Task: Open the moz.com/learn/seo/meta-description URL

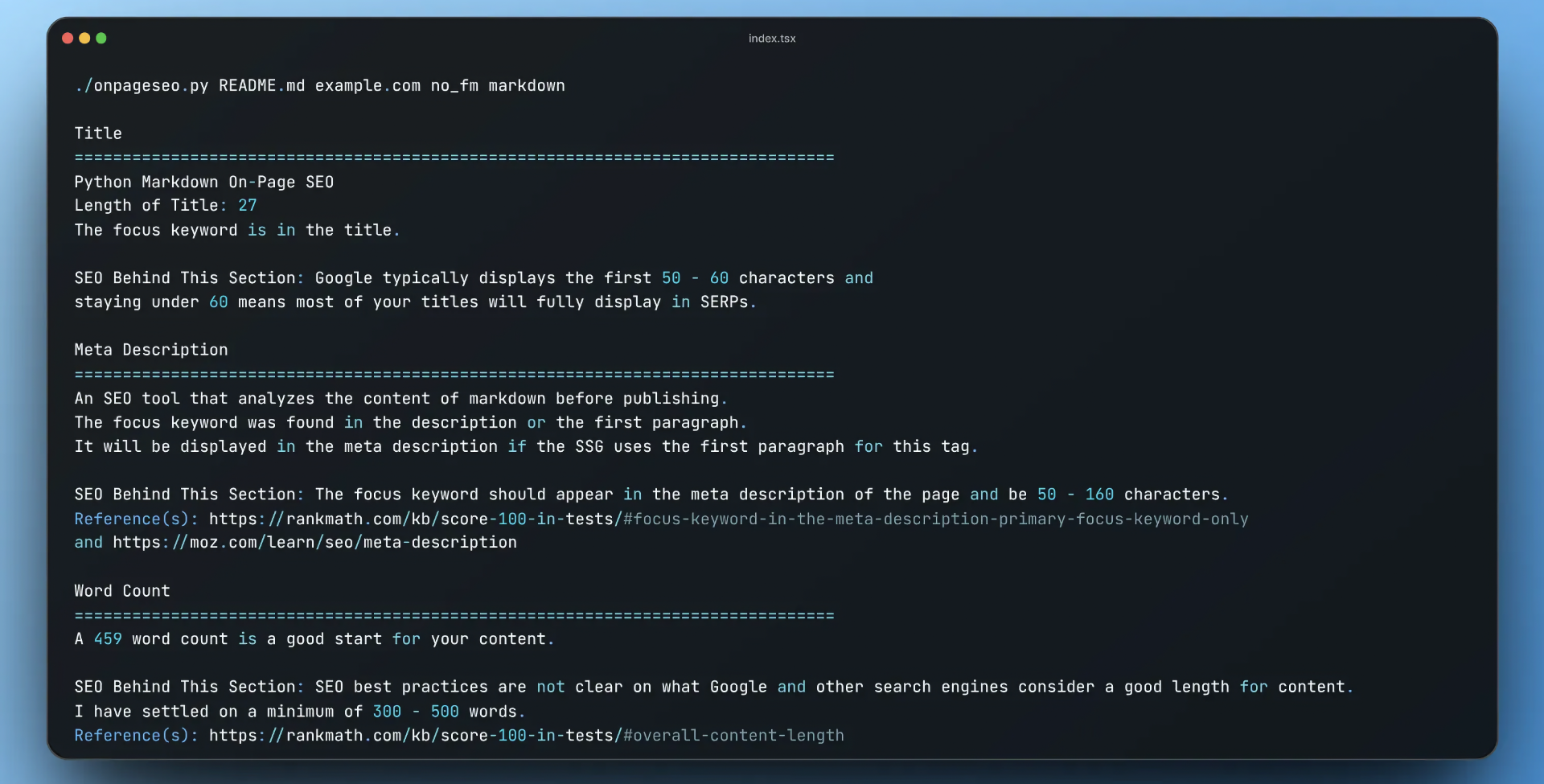Action: point(315,543)
